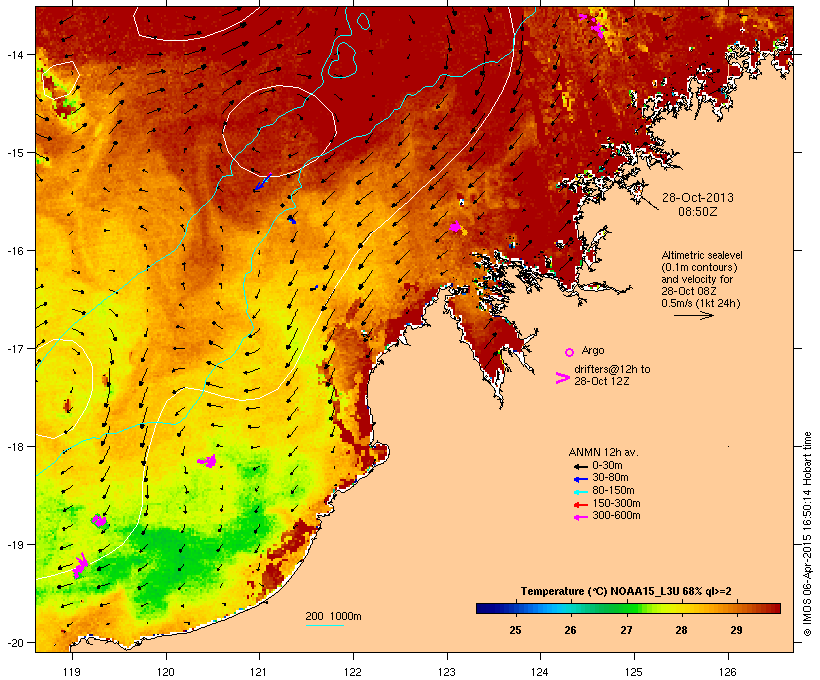820x680 pixels.
Task: Click the 'Altimetric sealevel' caption text
Action: click(702, 255)
